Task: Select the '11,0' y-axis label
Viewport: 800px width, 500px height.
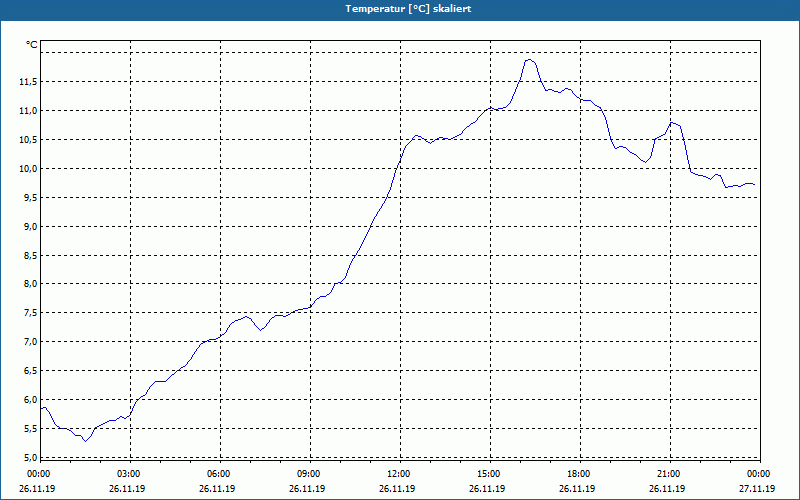Action: (28, 111)
